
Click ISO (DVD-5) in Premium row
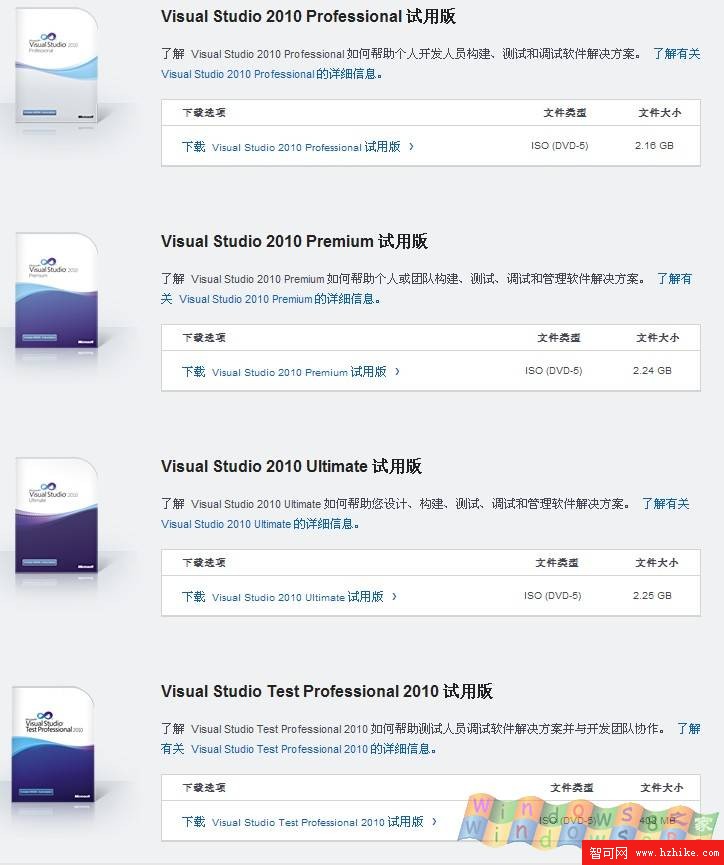pyautogui.click(x=553, y=371)
